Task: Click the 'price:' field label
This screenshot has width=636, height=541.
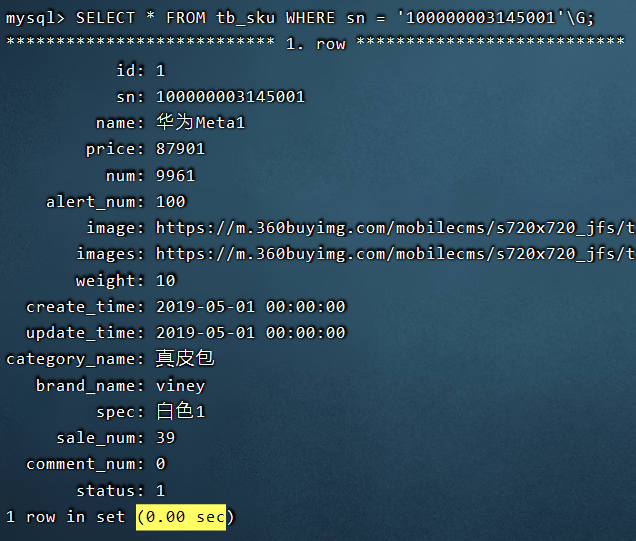Action: (x=115, y=149)
